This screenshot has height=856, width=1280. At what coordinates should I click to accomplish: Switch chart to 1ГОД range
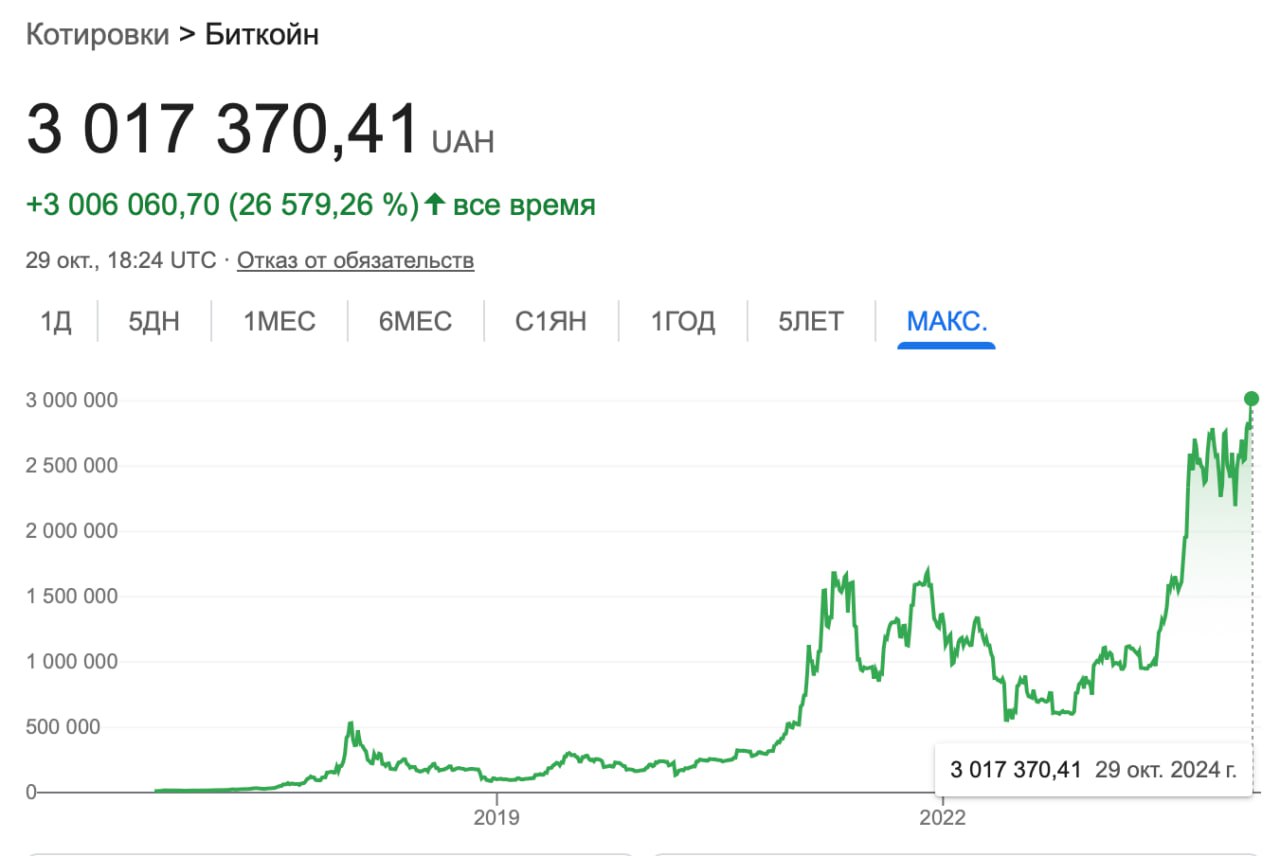683,322
